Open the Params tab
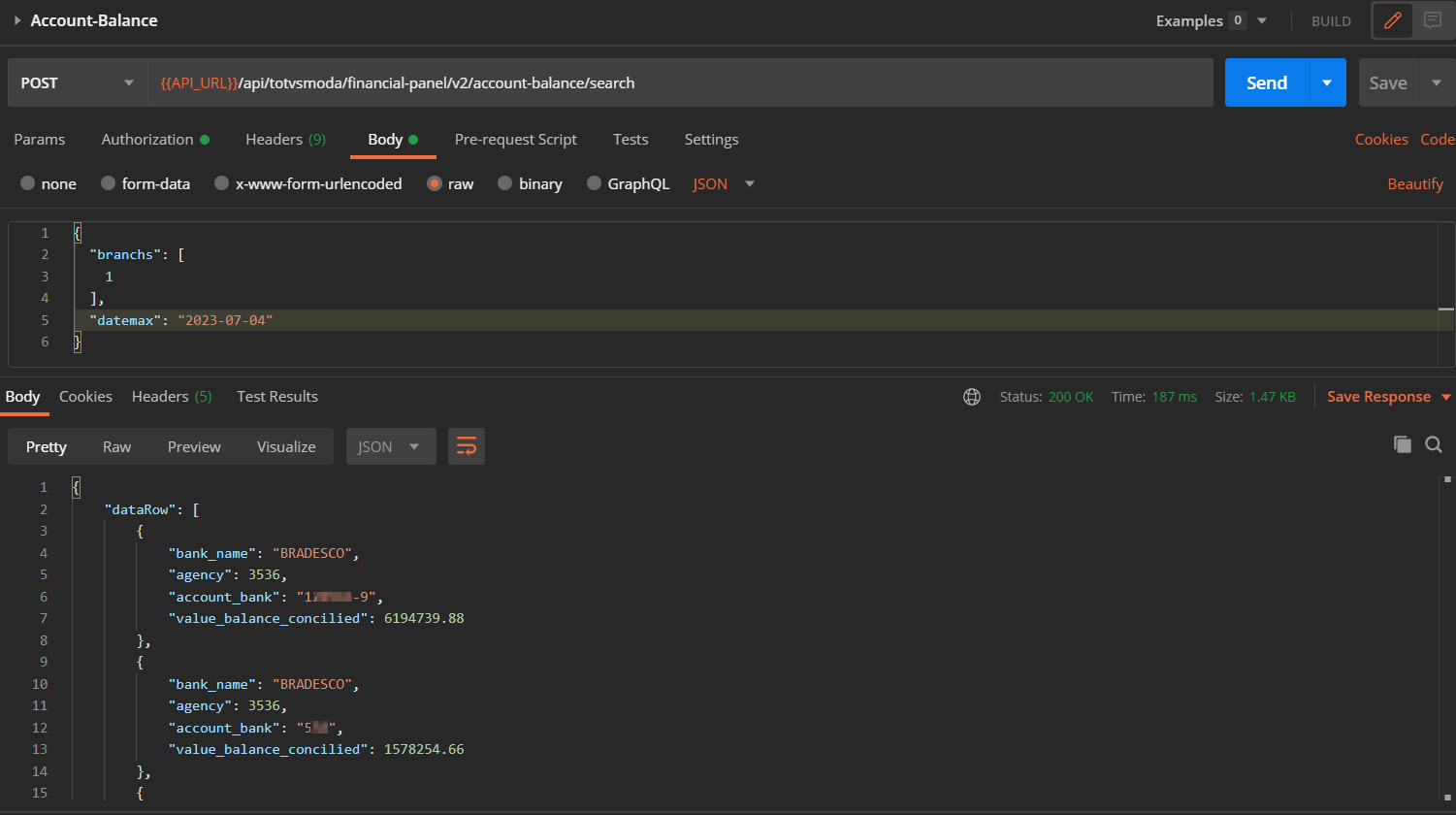Screen dimensions: 1456x815 point(40,139)
